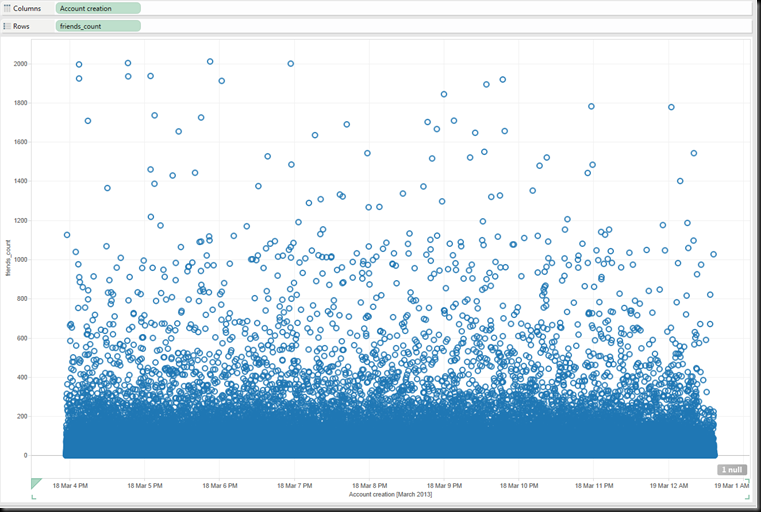761x512 pixels.
Task: Click the 18 Mar 8 PM axis label
Action: click(x=369, y=485)
